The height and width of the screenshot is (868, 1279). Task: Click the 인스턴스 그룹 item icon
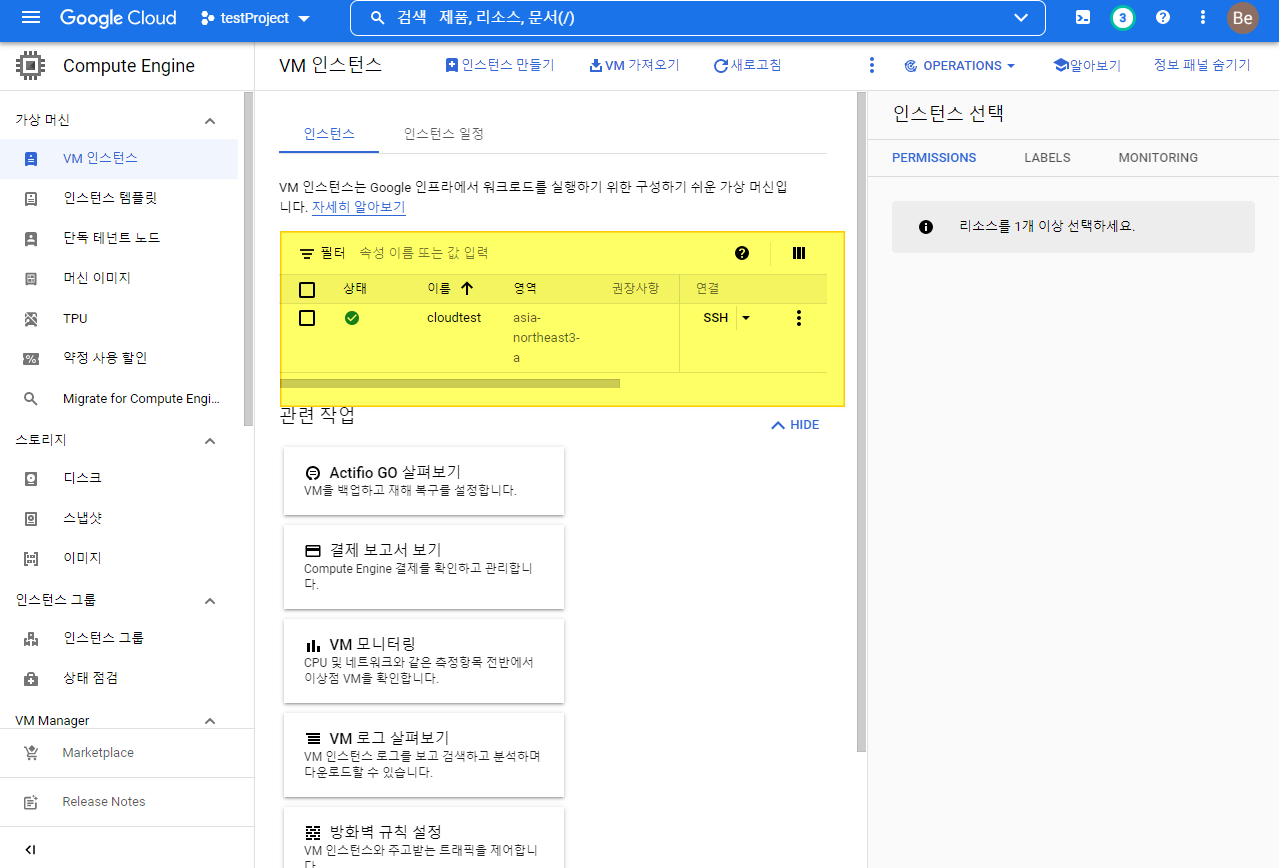[x=31, y=638]
